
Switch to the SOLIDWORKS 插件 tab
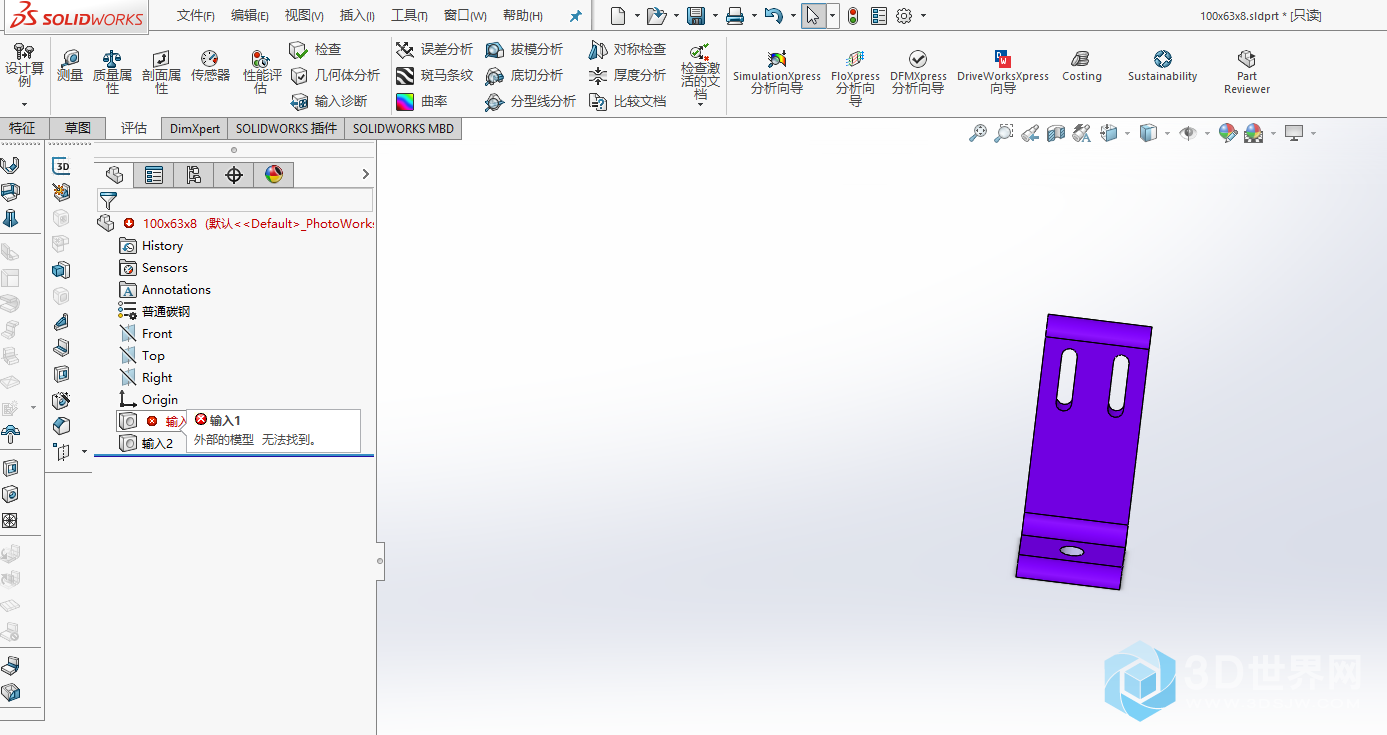[x=286, y=128]
